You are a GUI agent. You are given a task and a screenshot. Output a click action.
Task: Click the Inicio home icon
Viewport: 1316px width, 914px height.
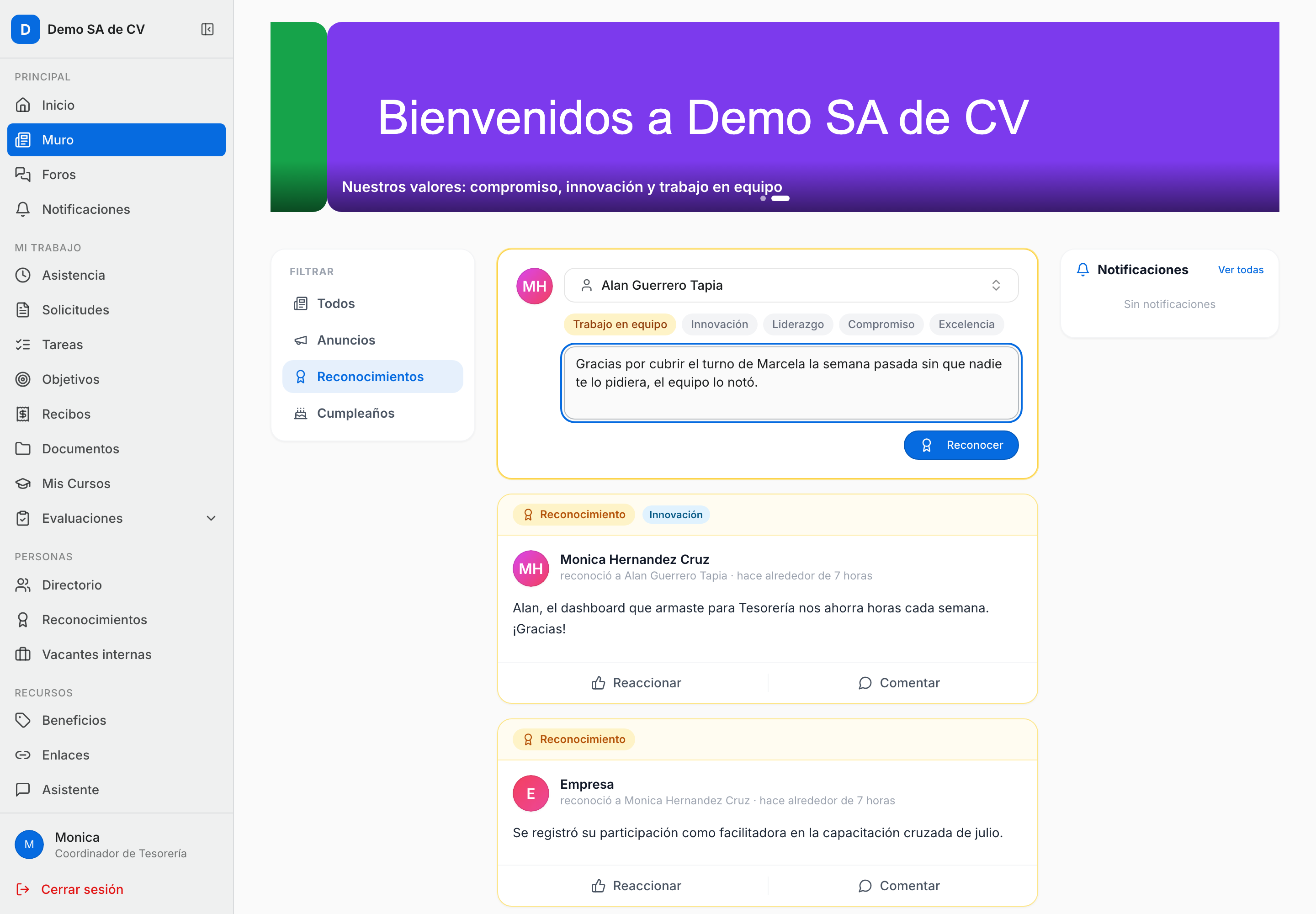23,105
